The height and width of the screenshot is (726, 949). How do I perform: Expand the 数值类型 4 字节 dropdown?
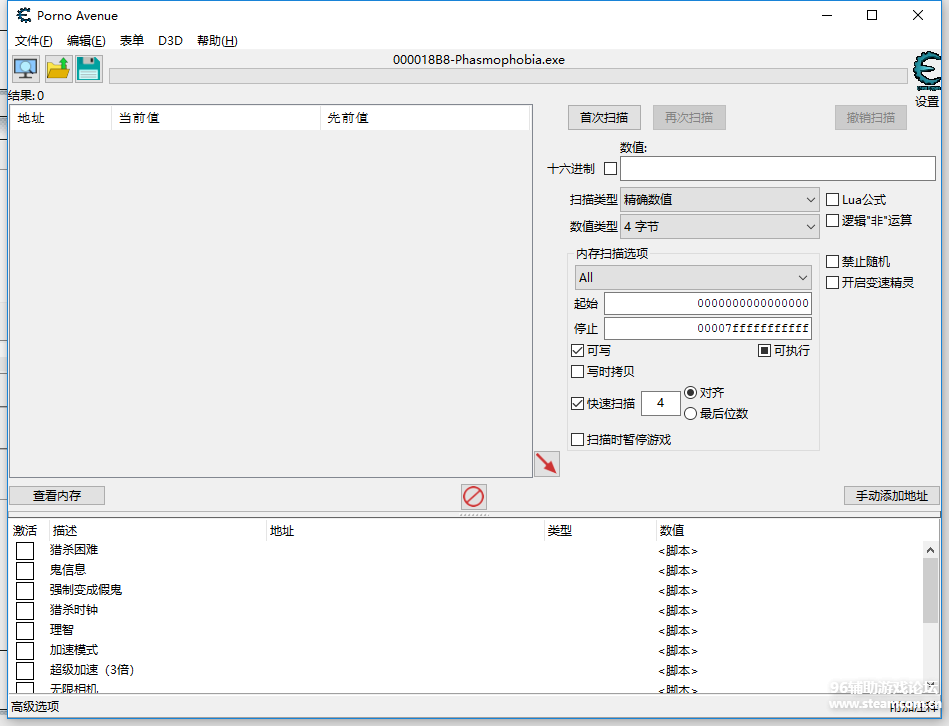pyautogui.click(x=719, y=227)
